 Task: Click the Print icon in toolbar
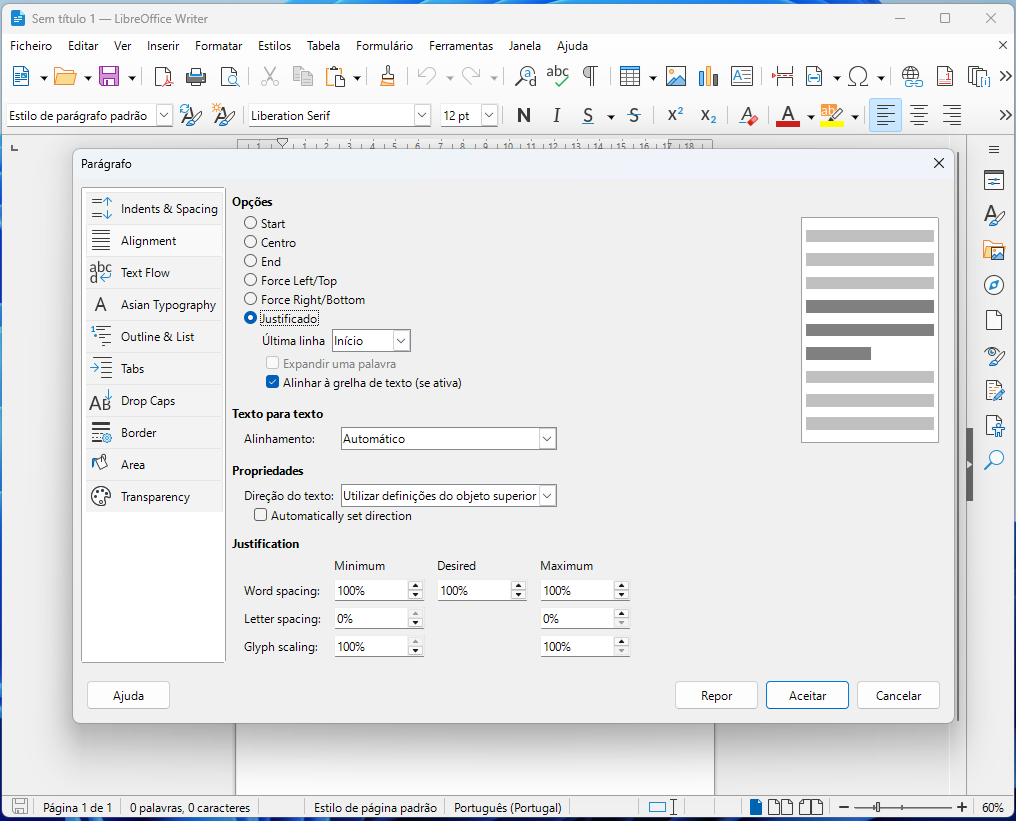(x=196, y=77)
